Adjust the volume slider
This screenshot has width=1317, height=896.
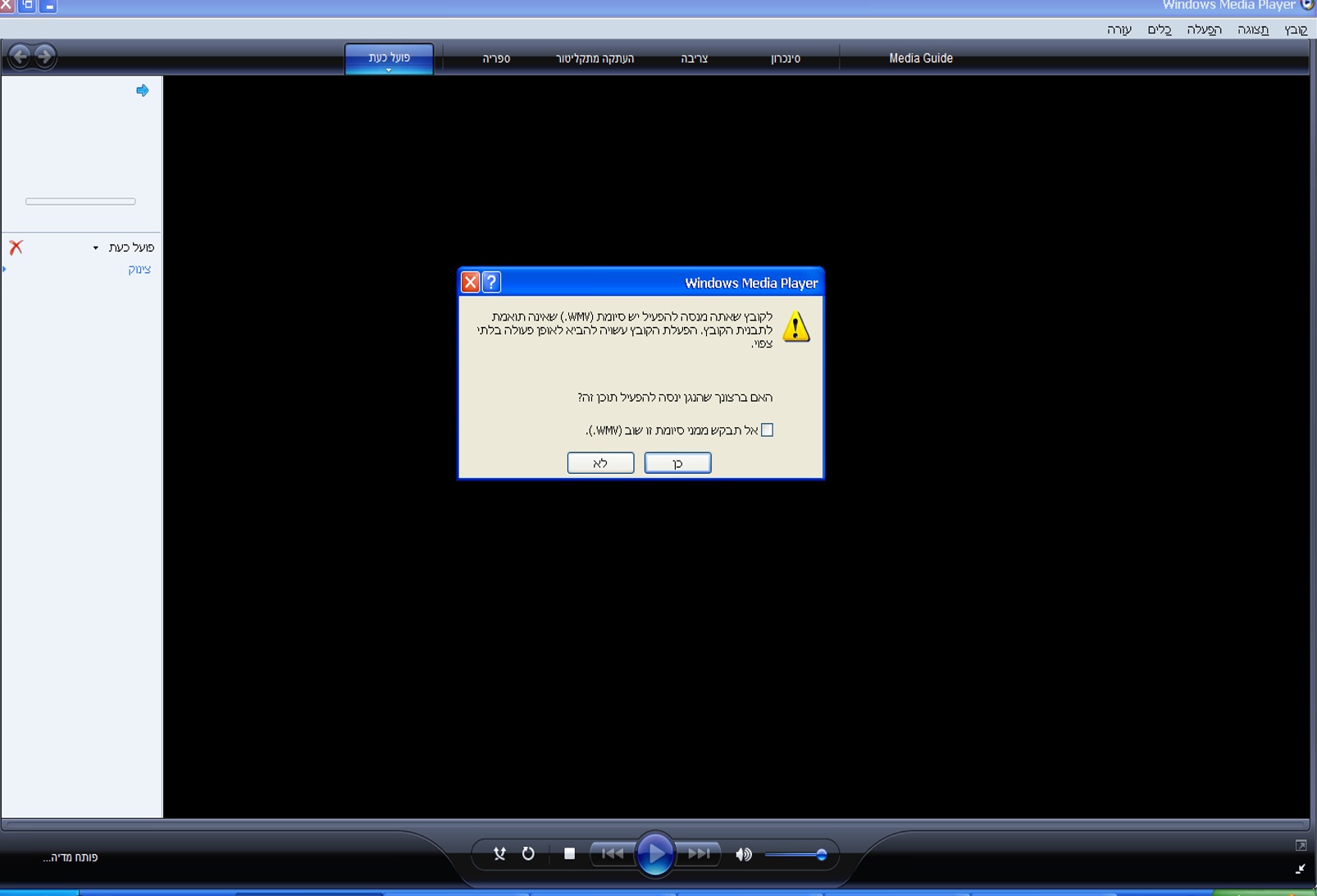click(x=795, y=855)
